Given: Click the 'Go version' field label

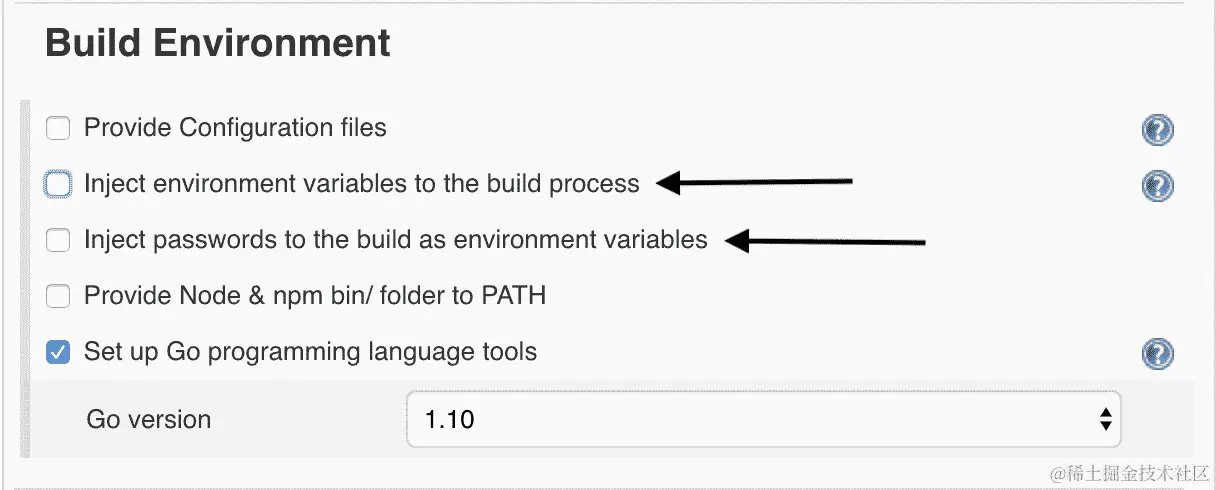Looking at the screenshot, I should [149, 419].
